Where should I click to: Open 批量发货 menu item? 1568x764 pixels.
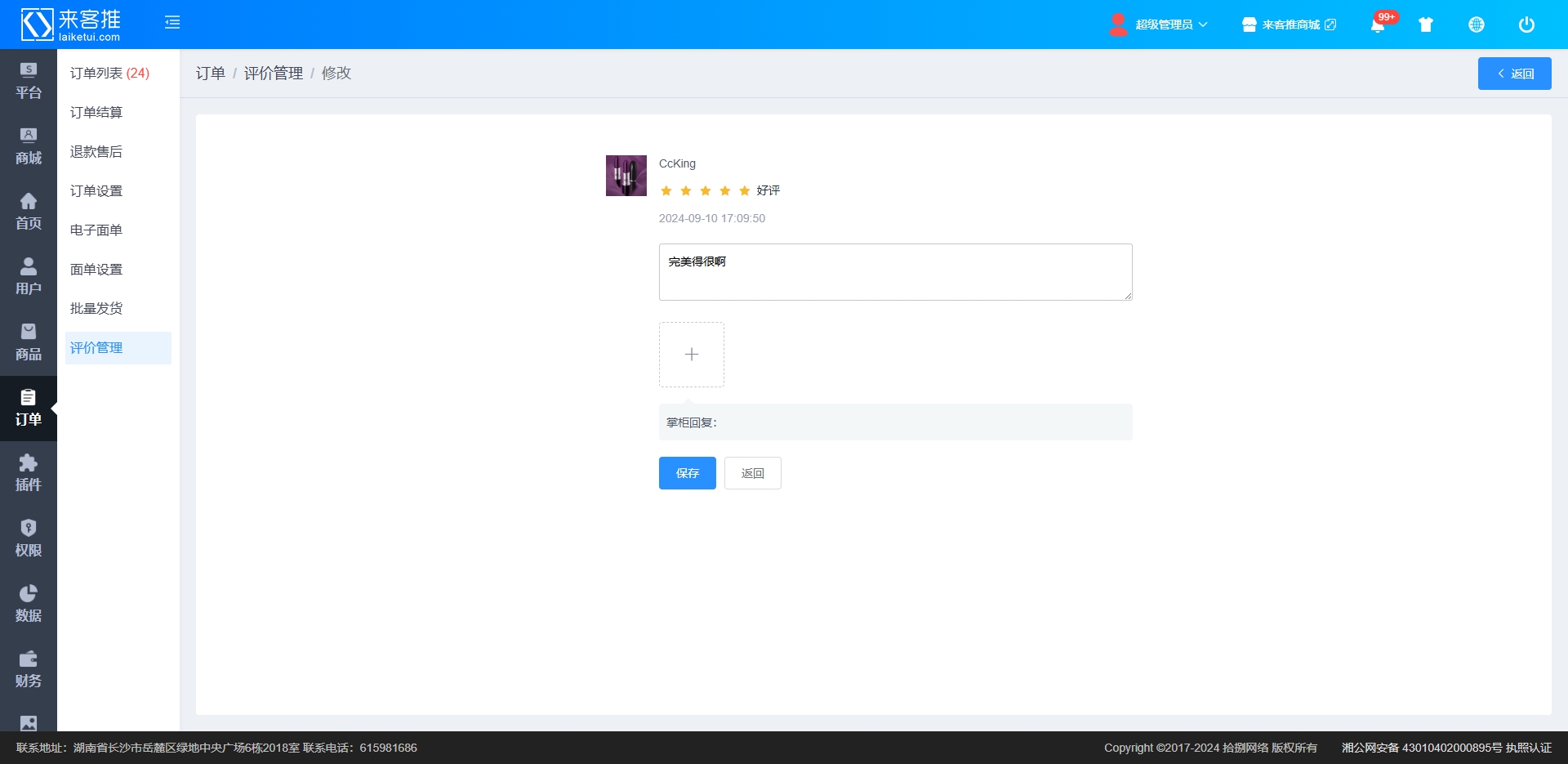coord(96,309)
